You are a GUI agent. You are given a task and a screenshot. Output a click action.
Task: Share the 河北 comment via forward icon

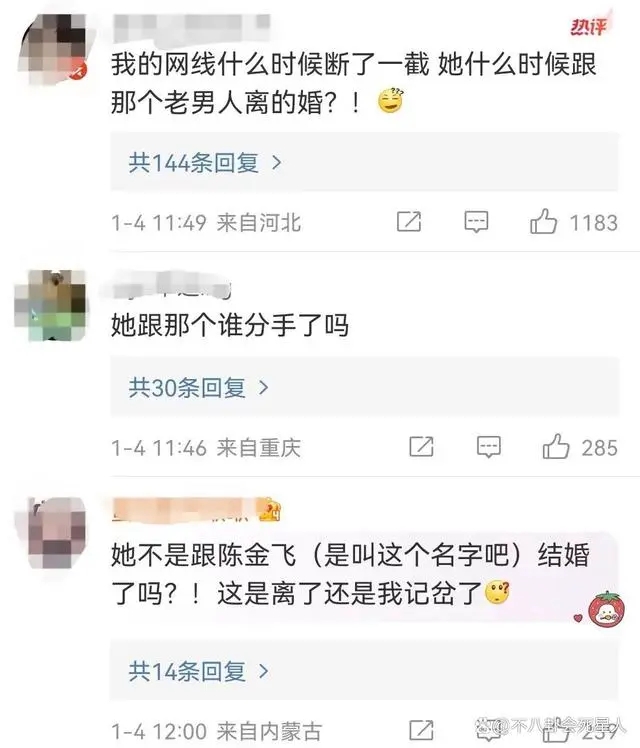(409, 221)
